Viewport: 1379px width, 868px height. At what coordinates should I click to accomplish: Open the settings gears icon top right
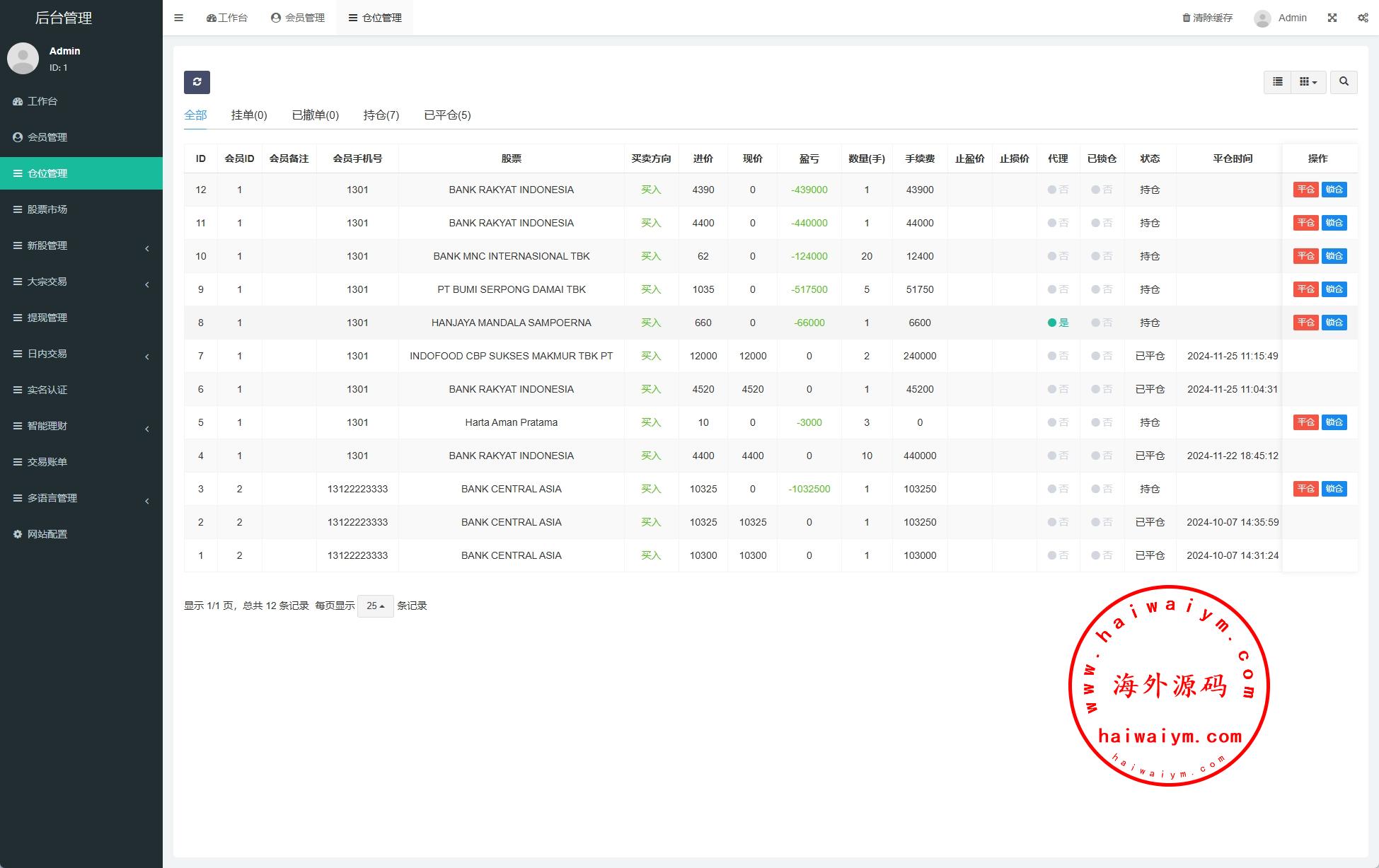(x=1363, y=18)
